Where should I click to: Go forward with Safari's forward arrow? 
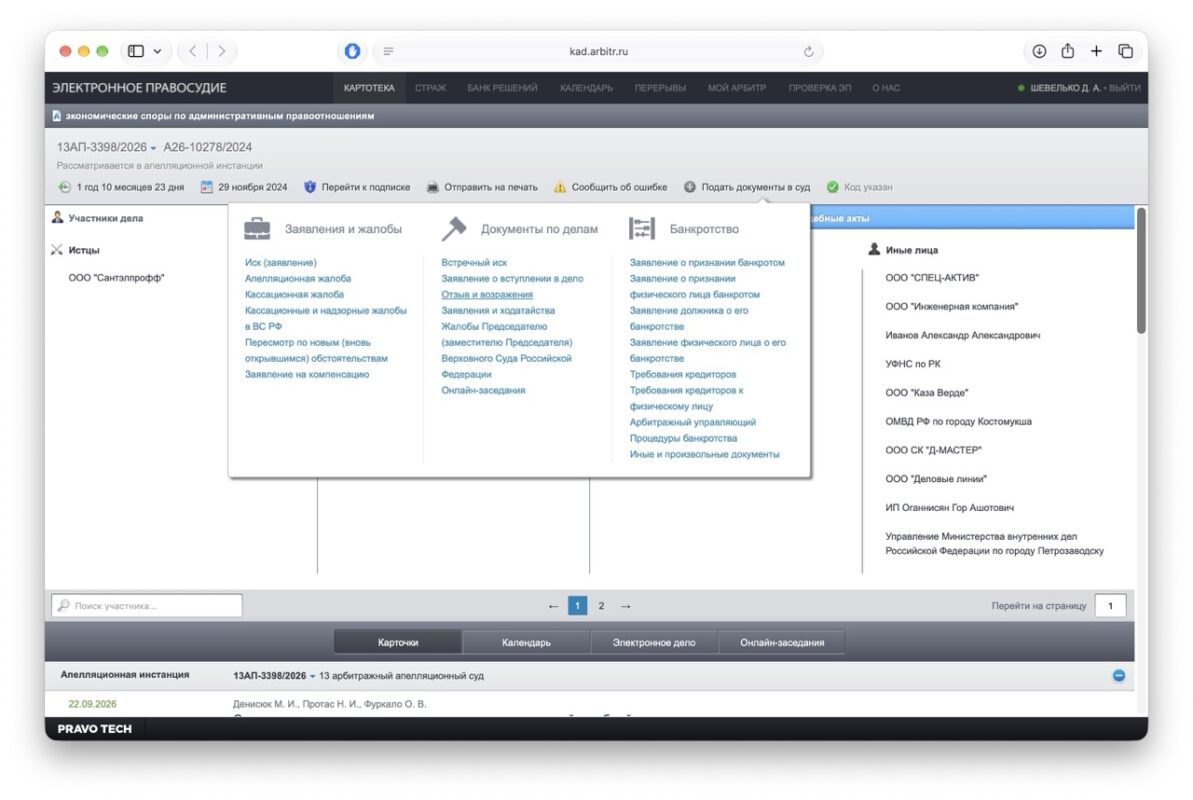[x=221, y=51]
